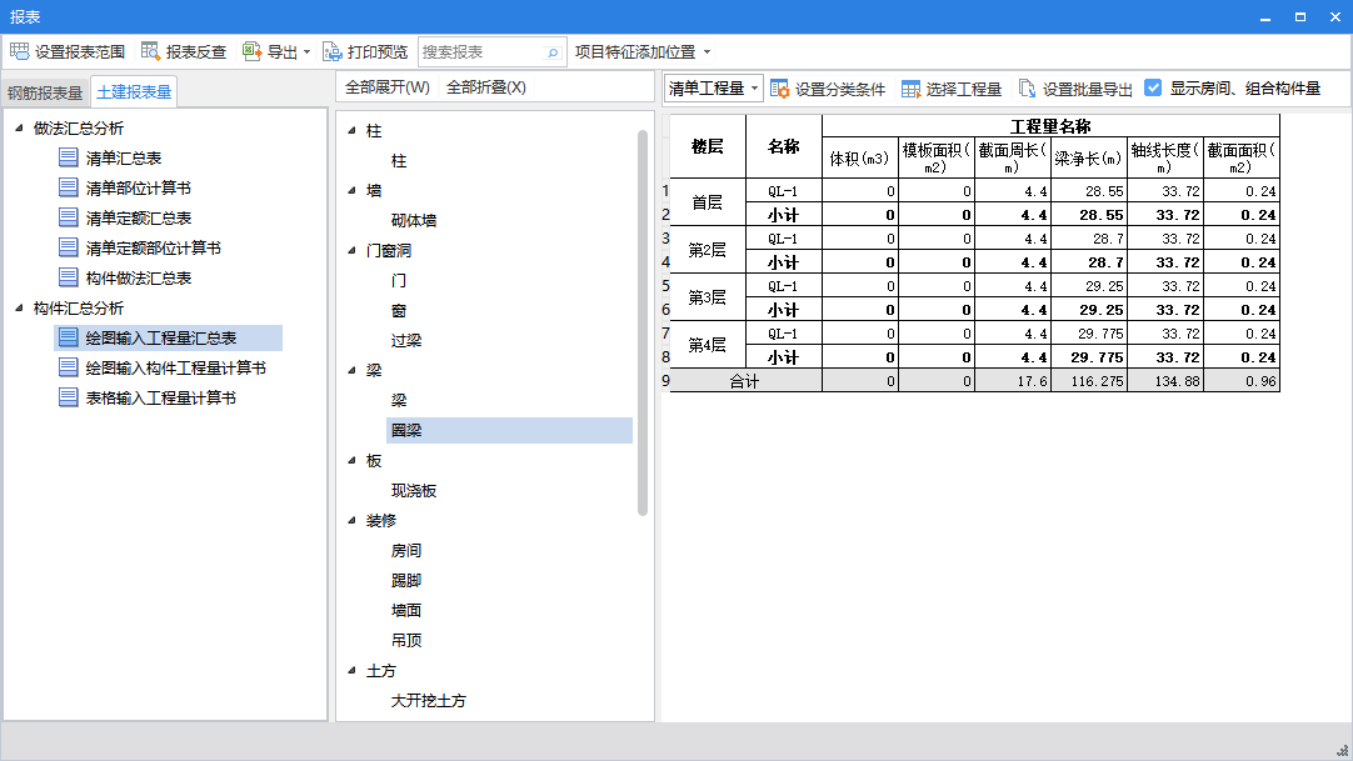1353x761 pixels.
Task: Select 窗 in component tree
Action: 399,310
